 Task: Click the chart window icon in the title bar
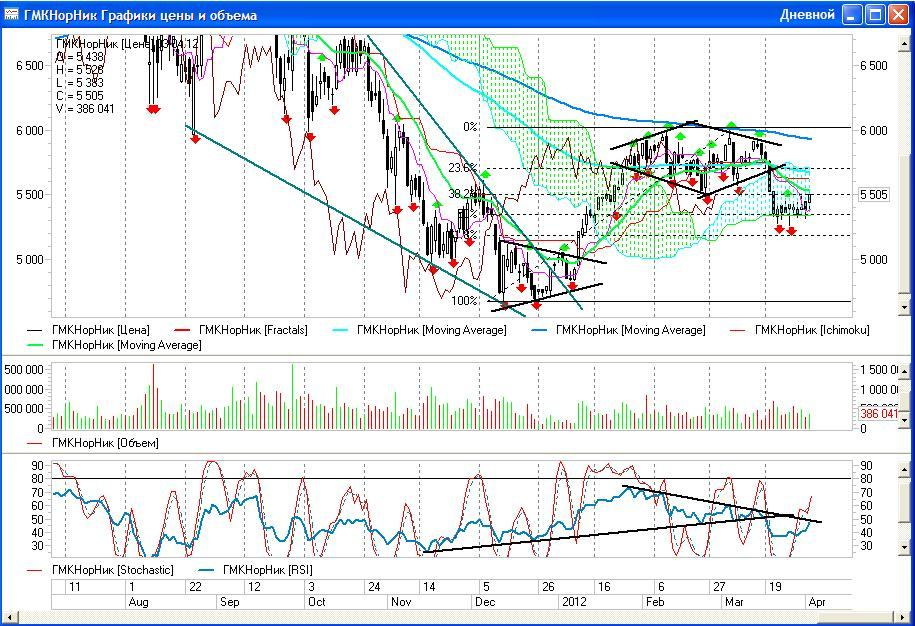coord(11,14)
